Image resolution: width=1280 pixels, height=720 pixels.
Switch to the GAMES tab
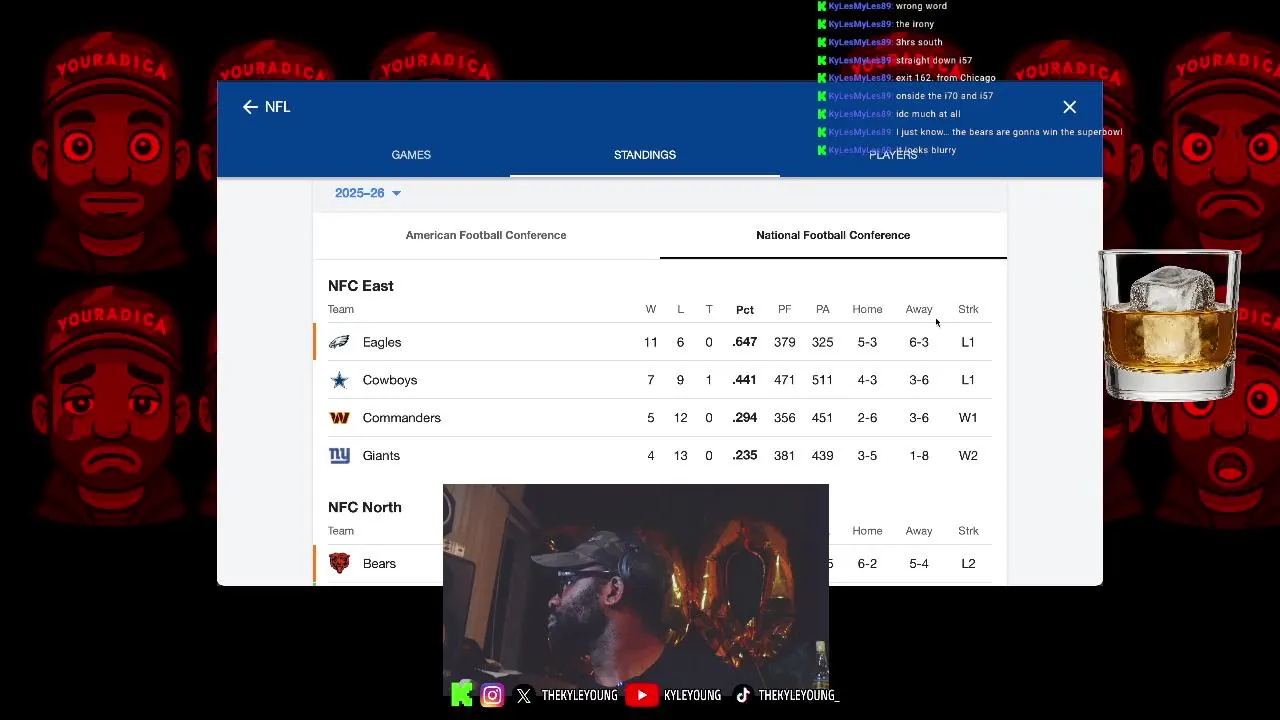411,155
